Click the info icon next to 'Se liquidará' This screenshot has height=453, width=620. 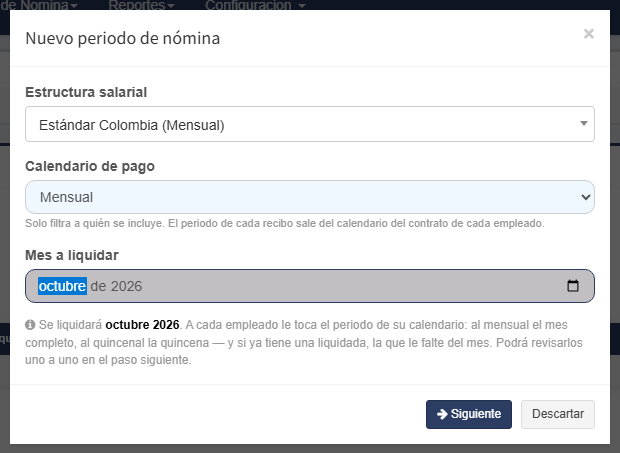point(30,325)
